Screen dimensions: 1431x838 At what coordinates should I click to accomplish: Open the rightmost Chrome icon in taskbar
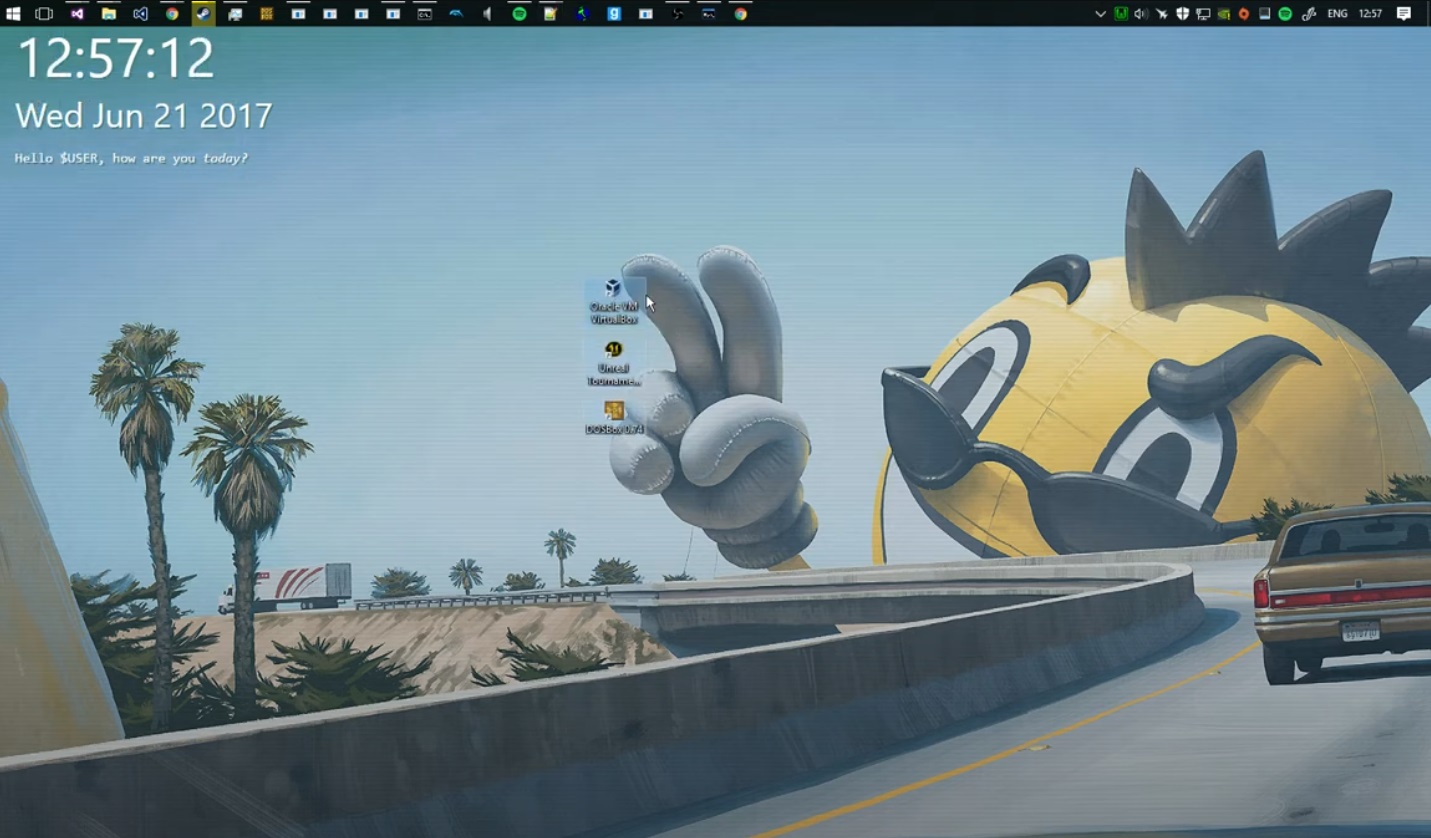pyautogui.click(x=741, y=14)
